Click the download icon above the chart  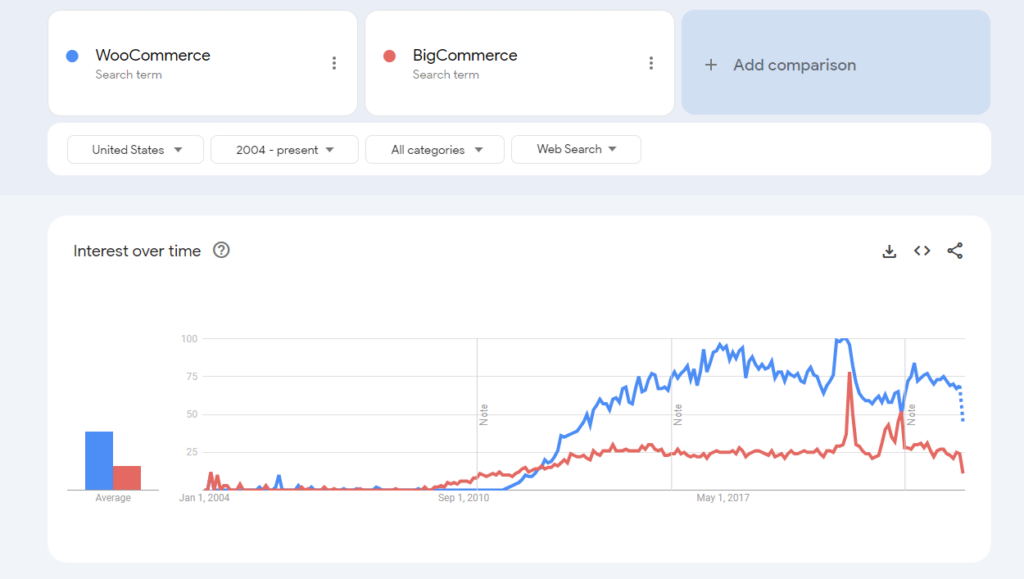889,251
